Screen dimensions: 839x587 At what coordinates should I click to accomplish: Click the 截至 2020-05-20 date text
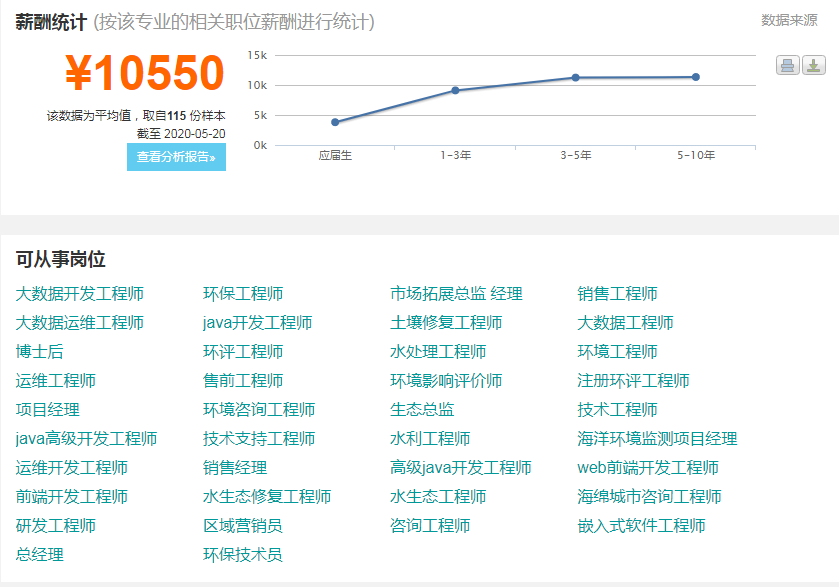coord(181,134)
